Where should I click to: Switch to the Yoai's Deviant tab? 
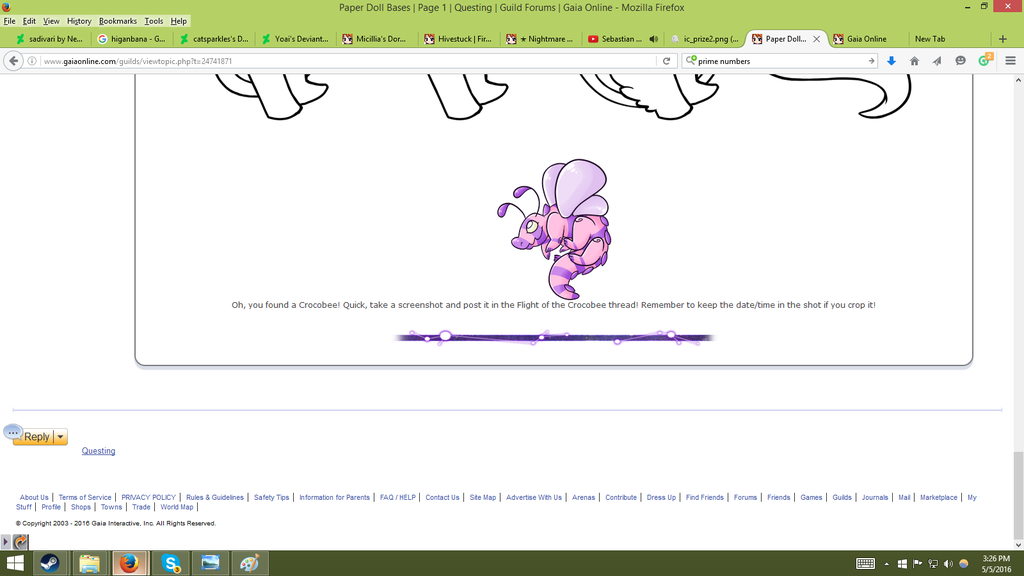pos(295,39)
